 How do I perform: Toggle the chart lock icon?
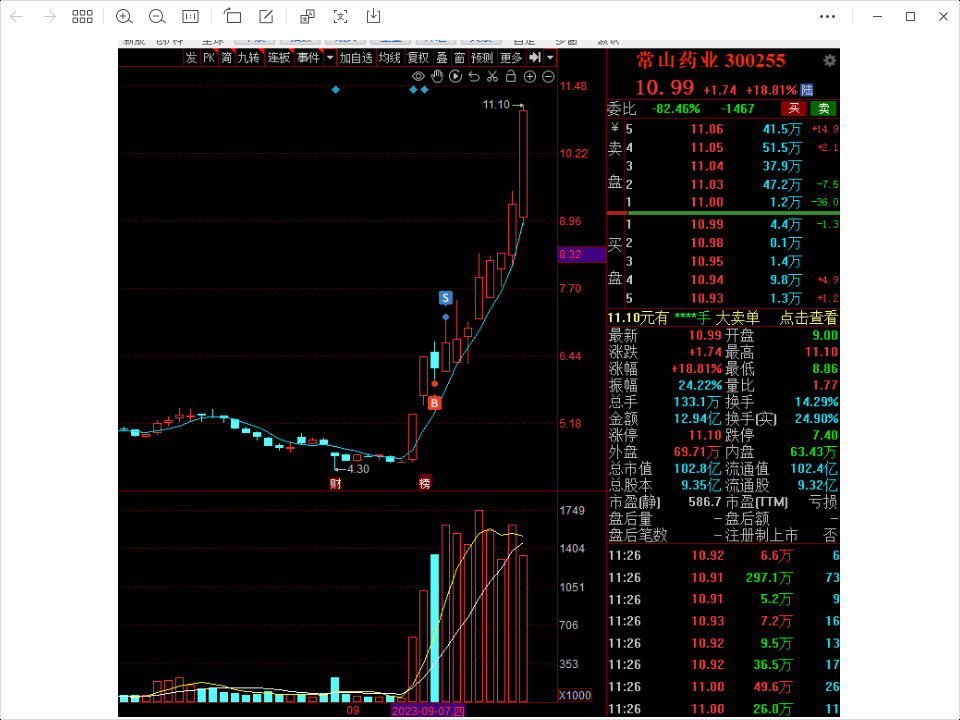coord(511,77)
